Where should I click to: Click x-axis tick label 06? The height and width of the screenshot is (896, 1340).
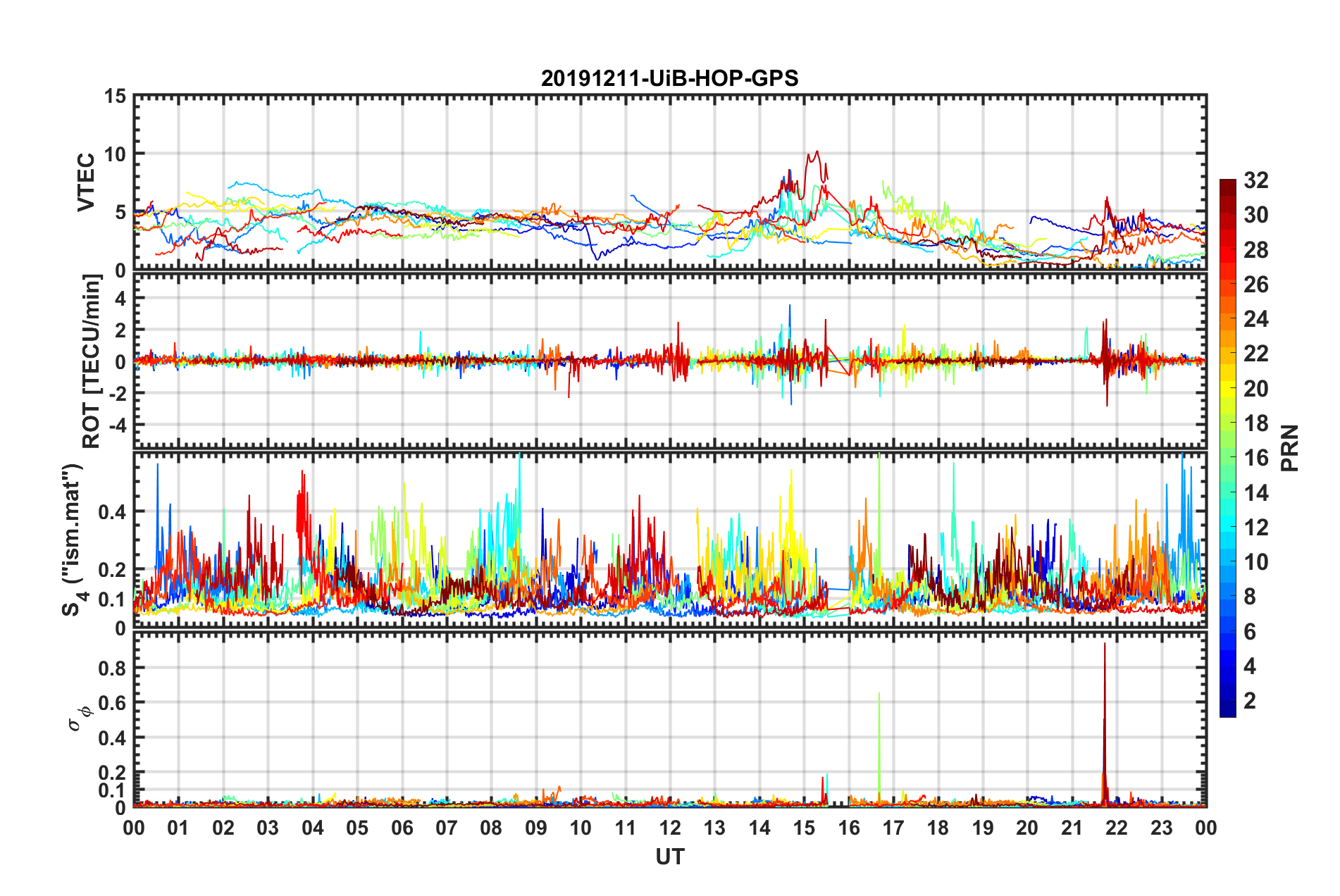coord(402,828)
